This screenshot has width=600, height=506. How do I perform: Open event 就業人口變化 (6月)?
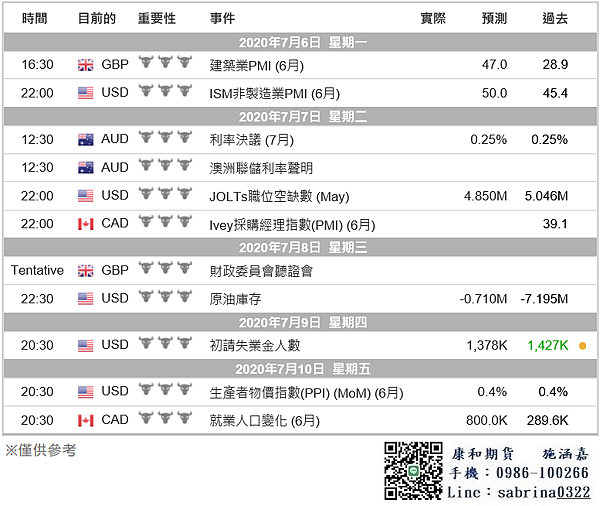pos(264,421)
